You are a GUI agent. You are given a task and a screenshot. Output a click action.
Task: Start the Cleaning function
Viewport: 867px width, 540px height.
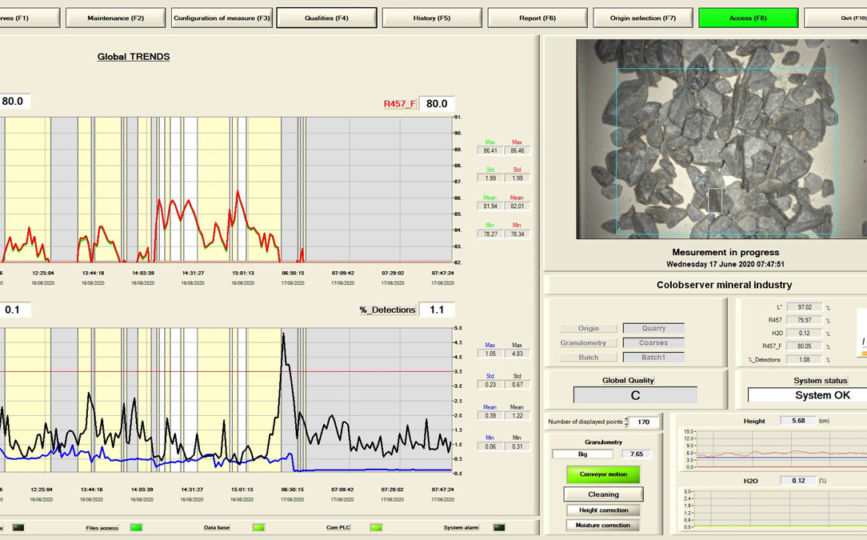coord(603,494)
